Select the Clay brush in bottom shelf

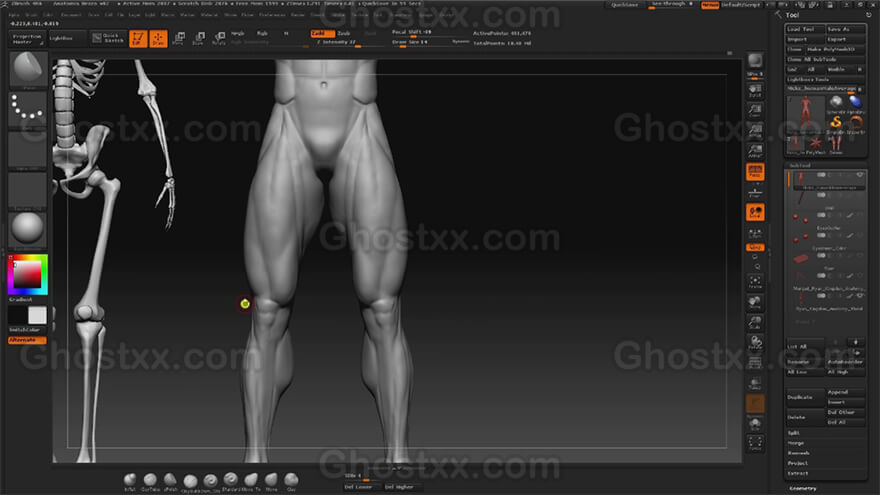pos(291,481)
